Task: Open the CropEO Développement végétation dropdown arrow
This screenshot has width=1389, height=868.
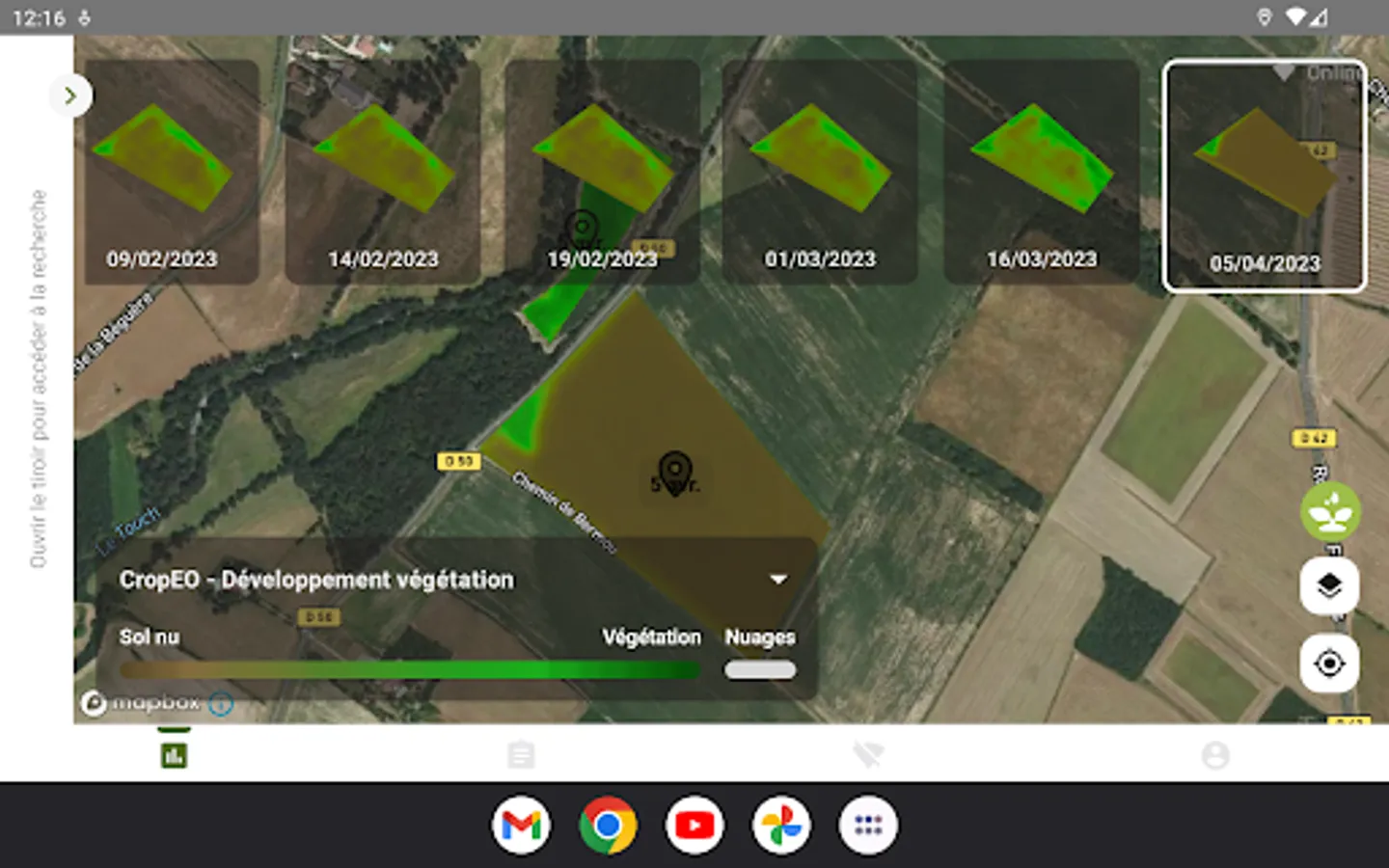Action: [778, 580]
